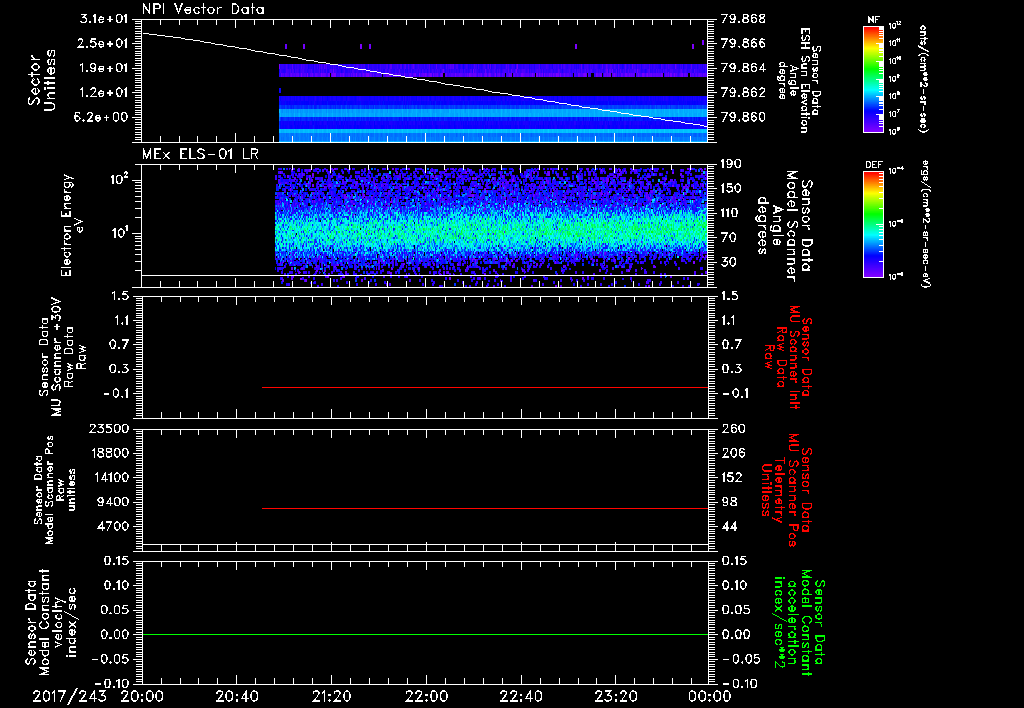The height and width of the screenshot is (708, 1024).
Task: Click the 18800 scanner position tick
Action: [x=108, y=453]
